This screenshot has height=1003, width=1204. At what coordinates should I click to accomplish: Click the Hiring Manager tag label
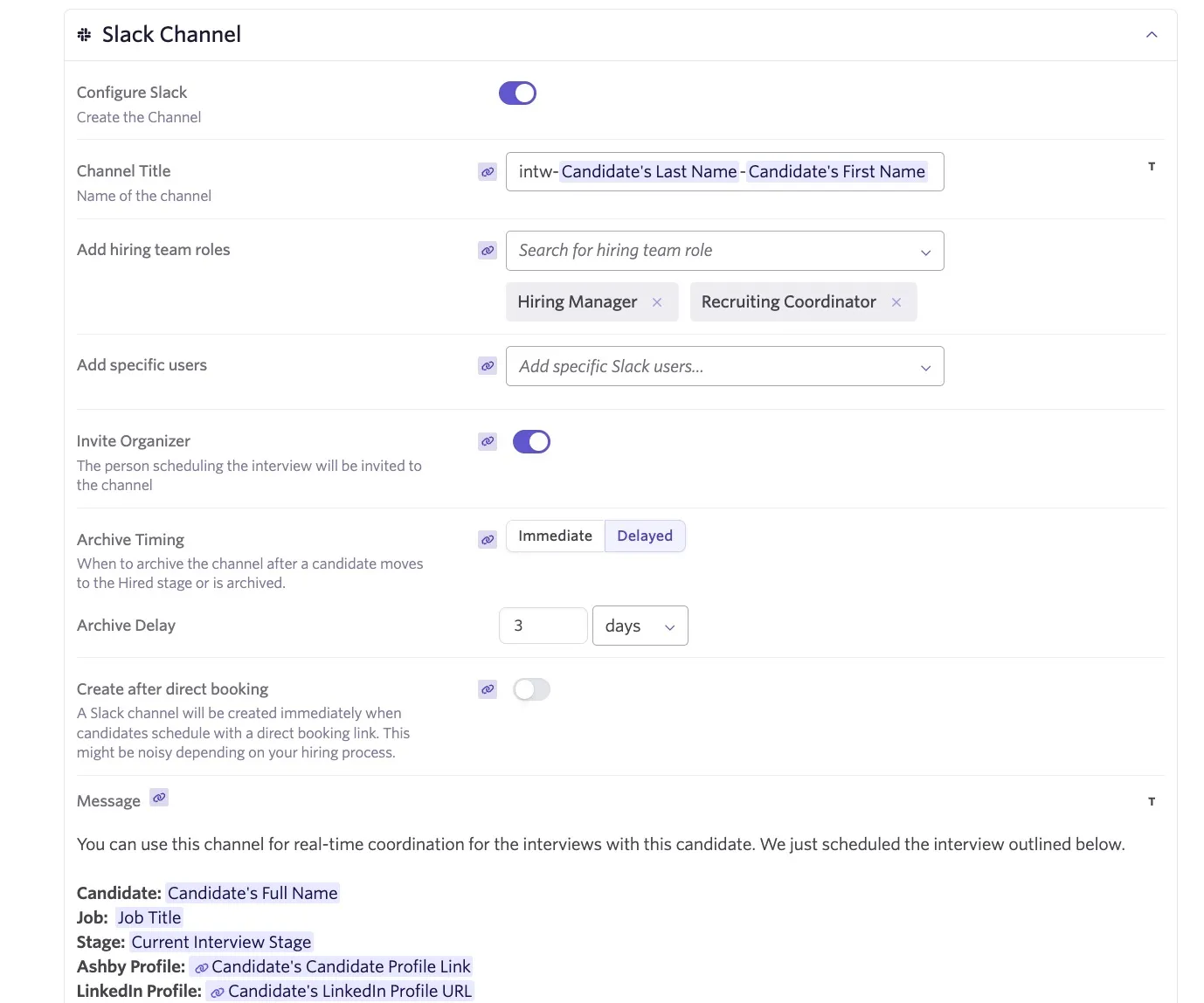(x=578, y=302)
